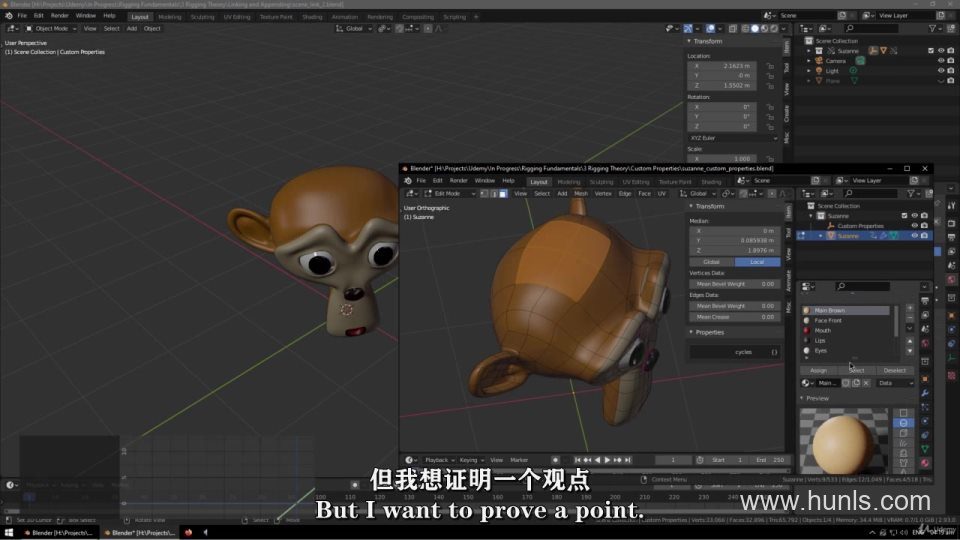The image size is (960, 540).
Task: Select rendered shading mode in back window
Action: coord(774,29)
